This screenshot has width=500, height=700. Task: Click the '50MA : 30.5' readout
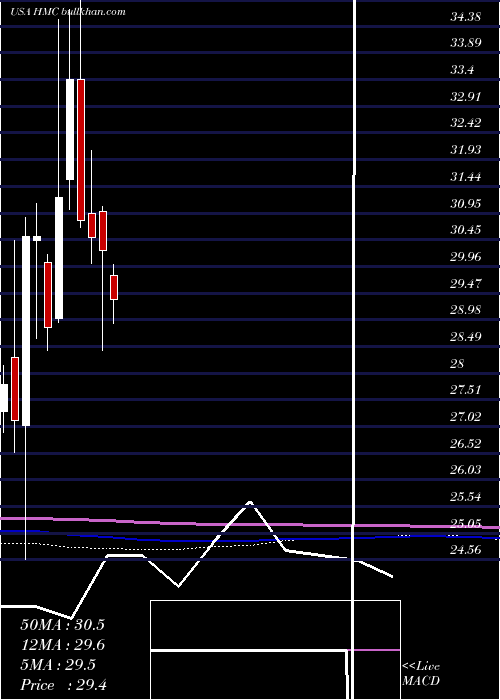(x=62, y=625)
